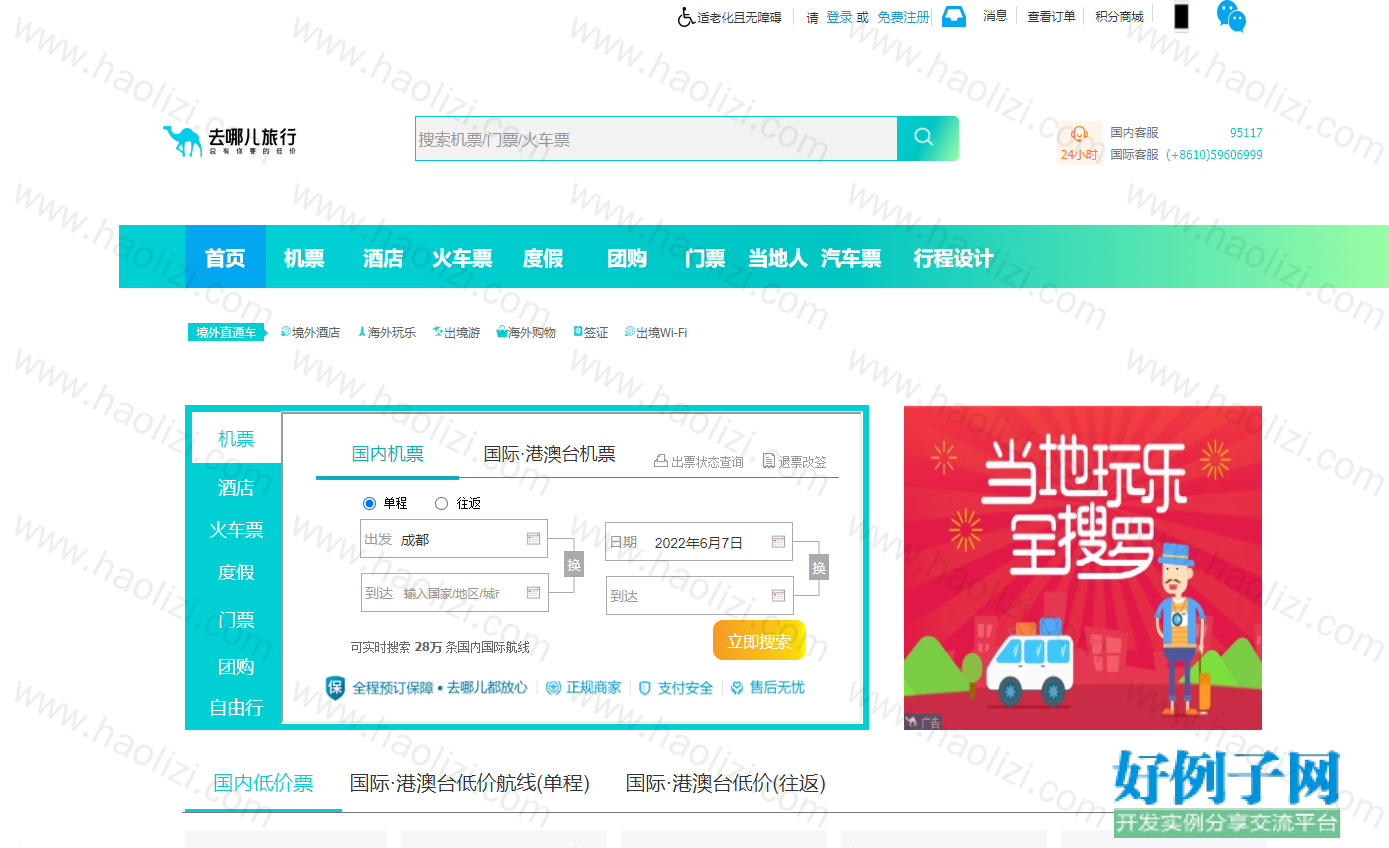
Task: Click the 免费注册 register link
Action: 904,17
